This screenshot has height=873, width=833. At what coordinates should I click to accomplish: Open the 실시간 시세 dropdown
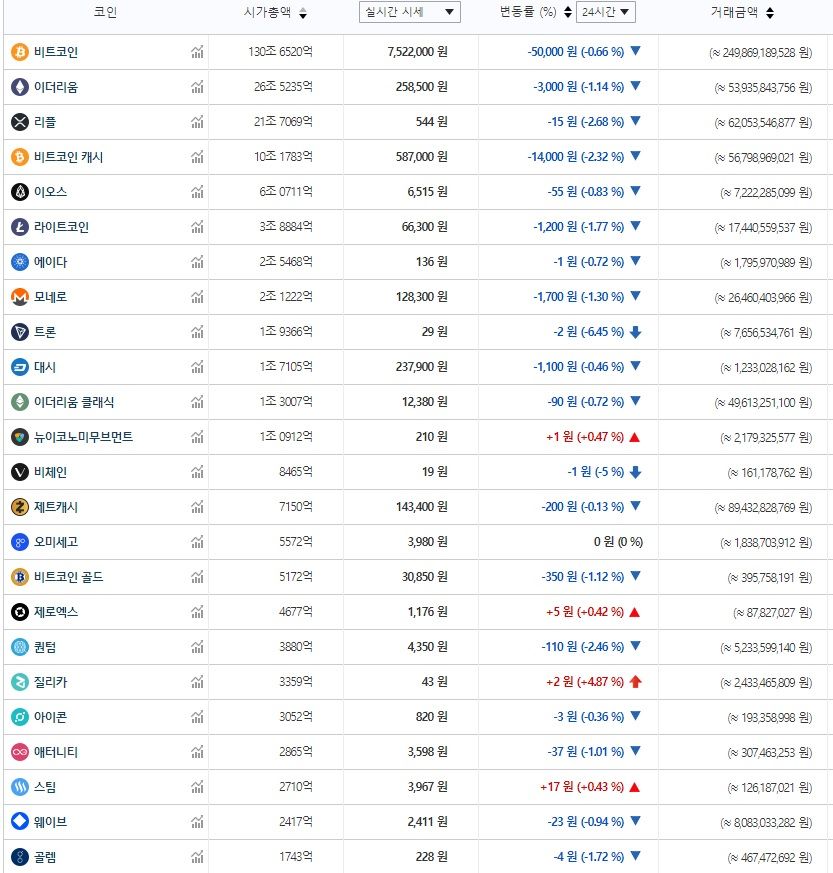(x=410, y=12)
